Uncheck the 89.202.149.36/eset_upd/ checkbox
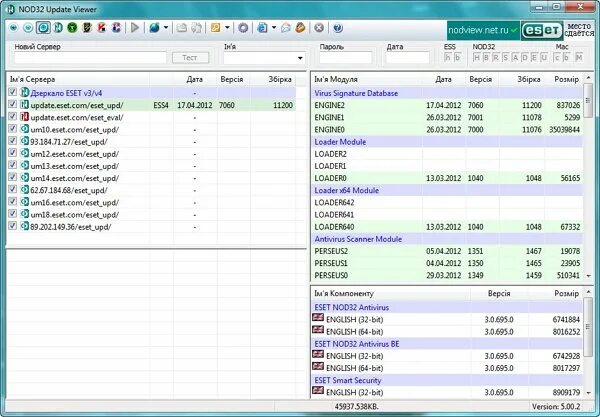The height and width of the screenshot is (417, 600). click(13, 226)
